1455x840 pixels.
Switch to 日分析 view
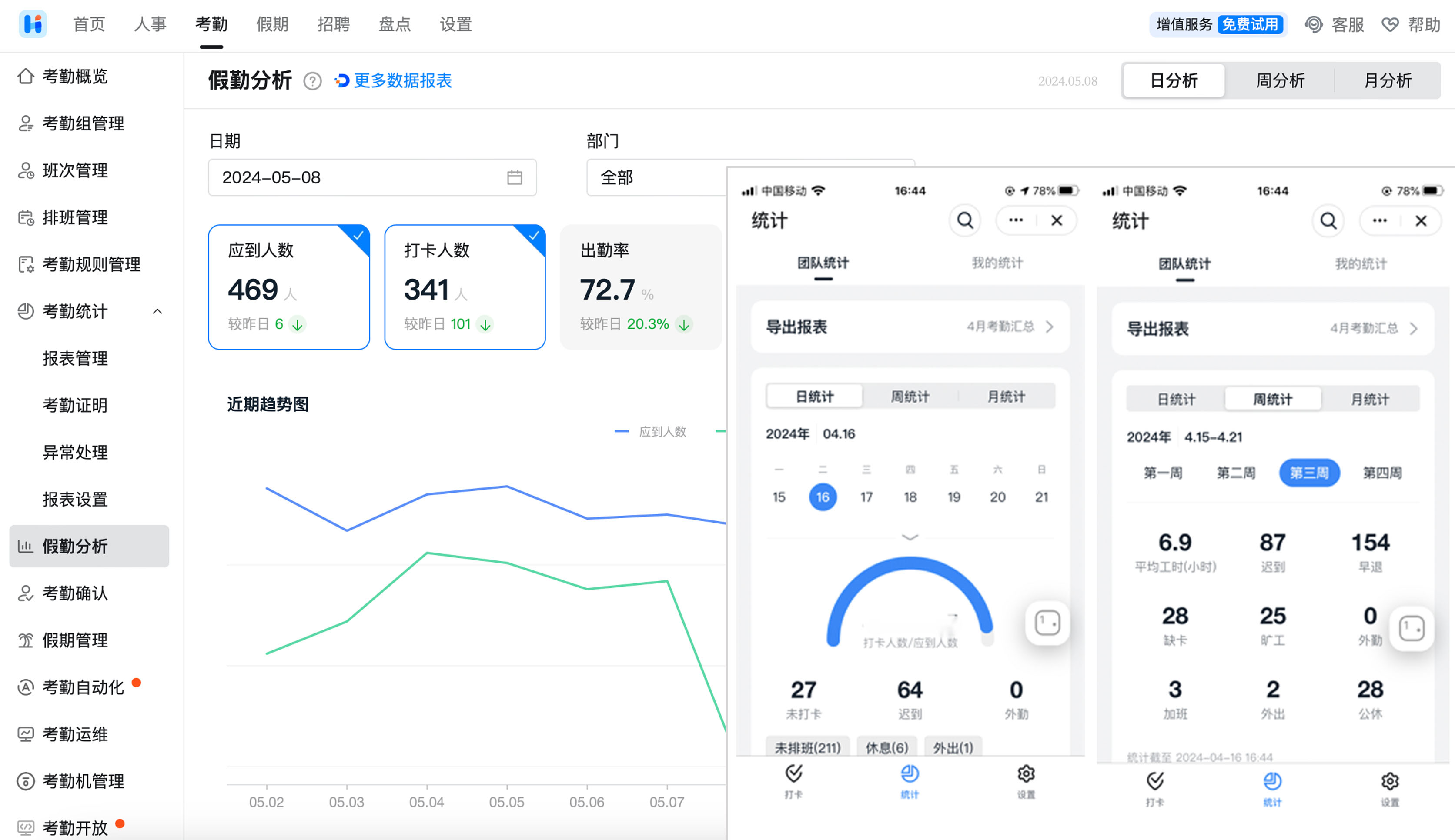point(1174,81)
